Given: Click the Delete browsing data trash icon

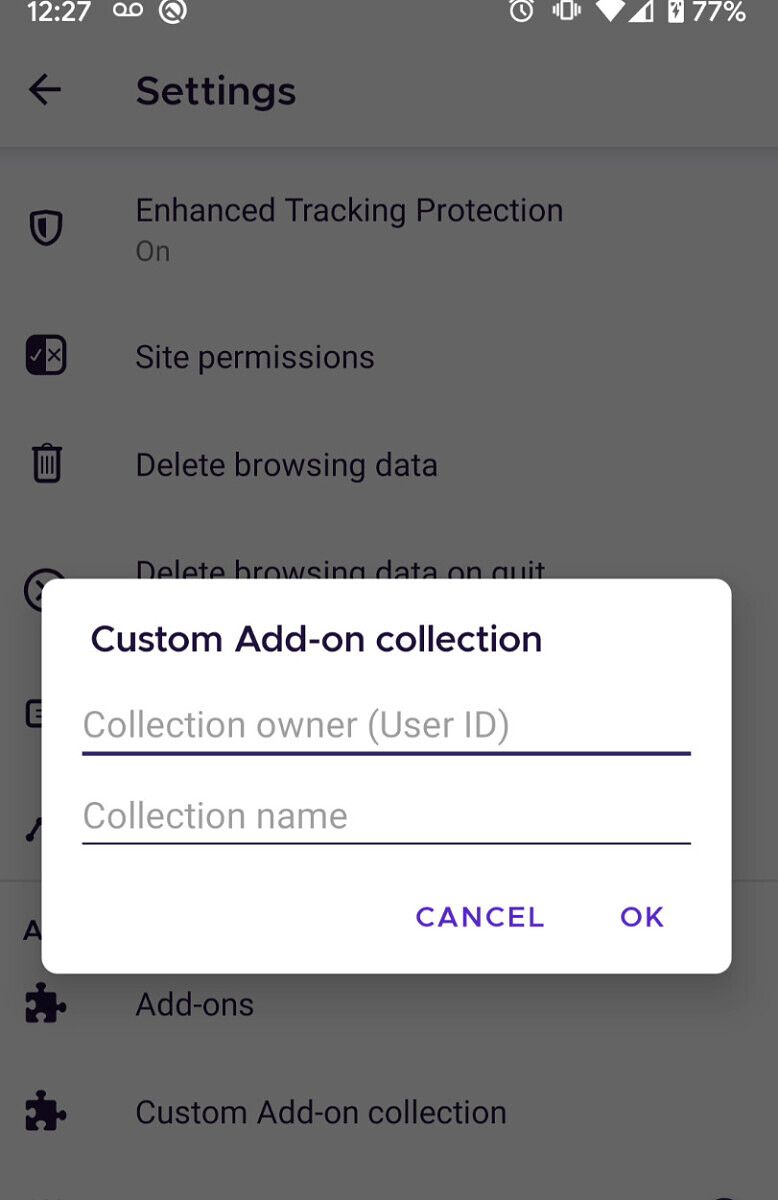Looking at the screenshot, I should pyautogui.click(x=44, y=462).
